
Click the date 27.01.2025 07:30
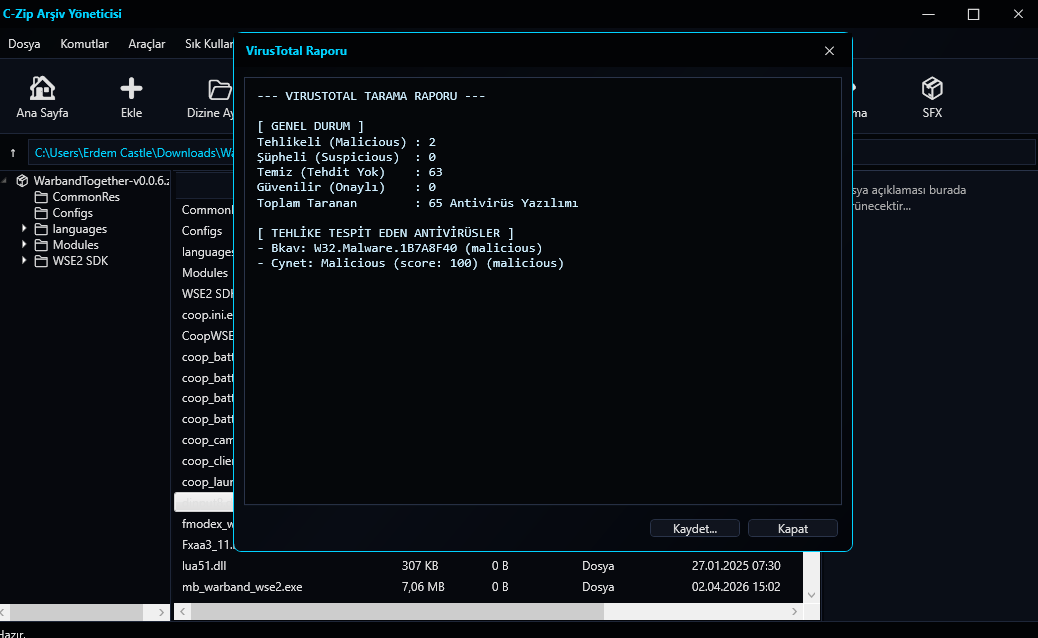coord(736,566)
